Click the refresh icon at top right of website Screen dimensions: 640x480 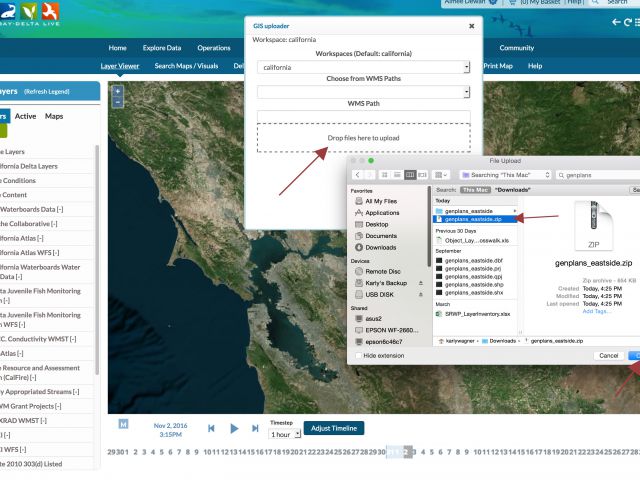tap(628, 22)
